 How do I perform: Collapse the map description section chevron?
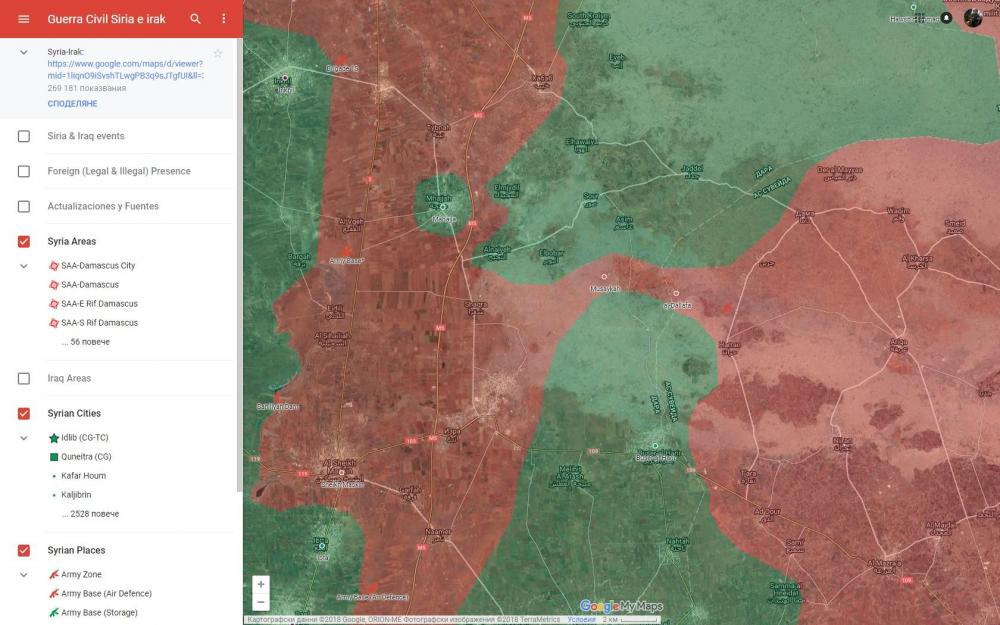24,52
